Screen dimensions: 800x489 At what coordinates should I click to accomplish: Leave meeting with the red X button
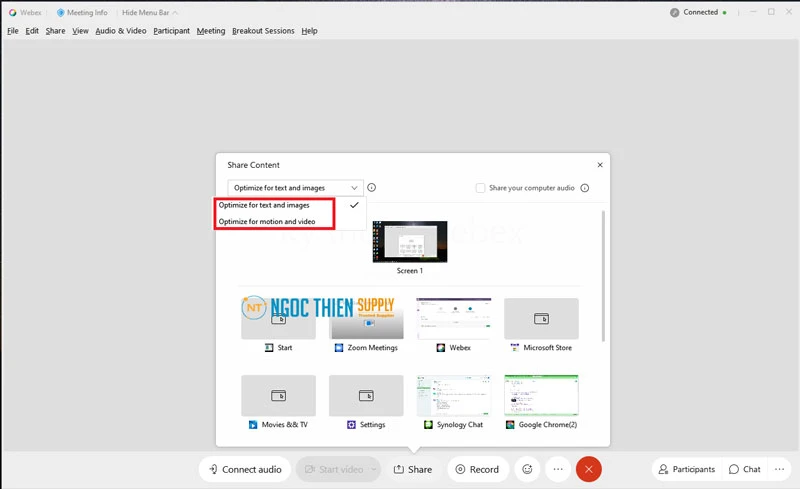(589, 469)
